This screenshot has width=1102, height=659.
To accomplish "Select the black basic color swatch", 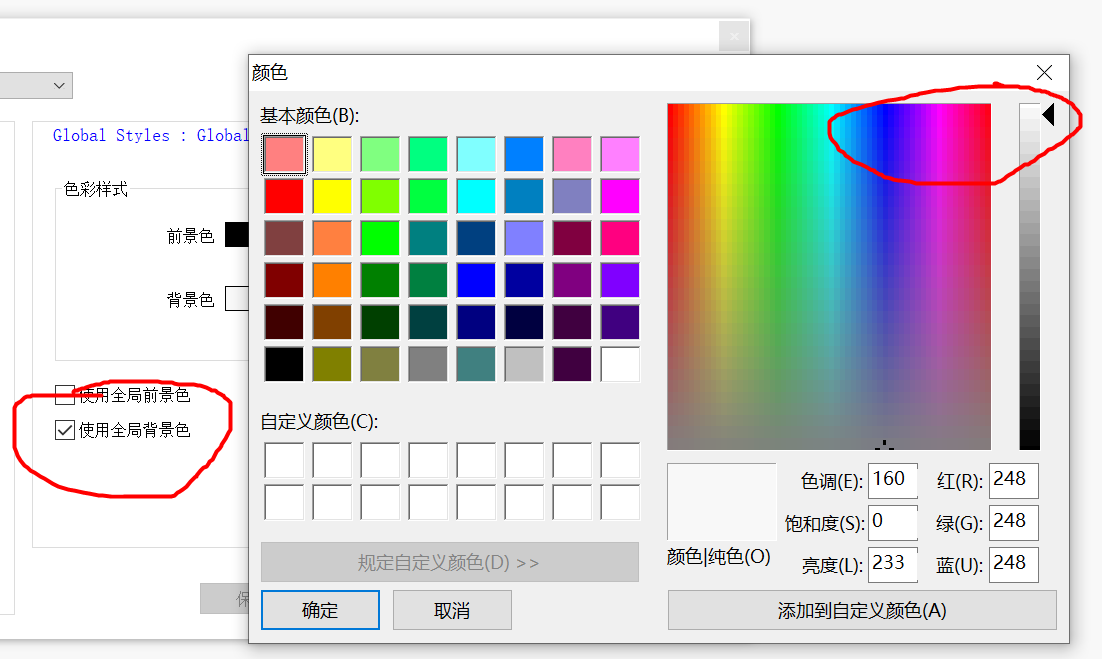I will point(284,364).
